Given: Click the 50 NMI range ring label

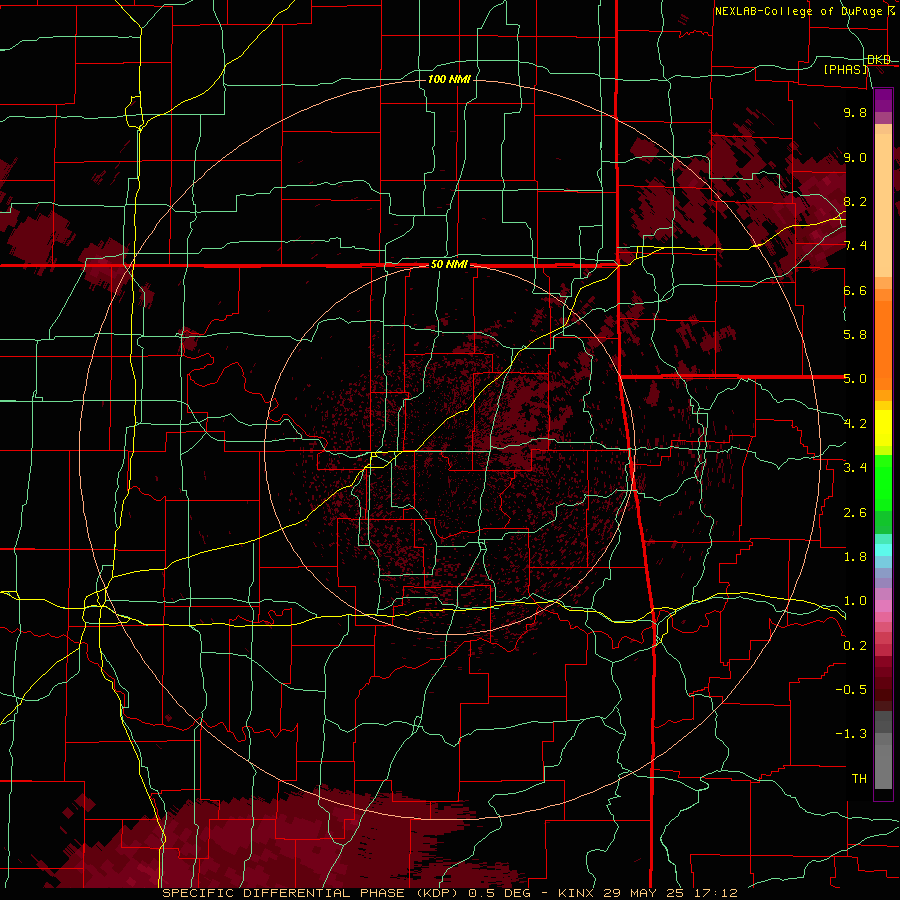Looking at the screenshot, I should (449, 265).
